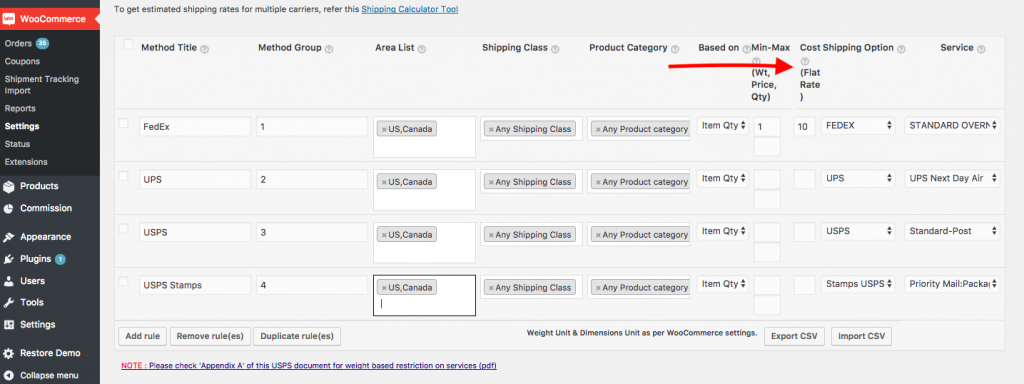Check the USPS rule checkbox
The image size is (1024, 384).
tap(123, 229)
